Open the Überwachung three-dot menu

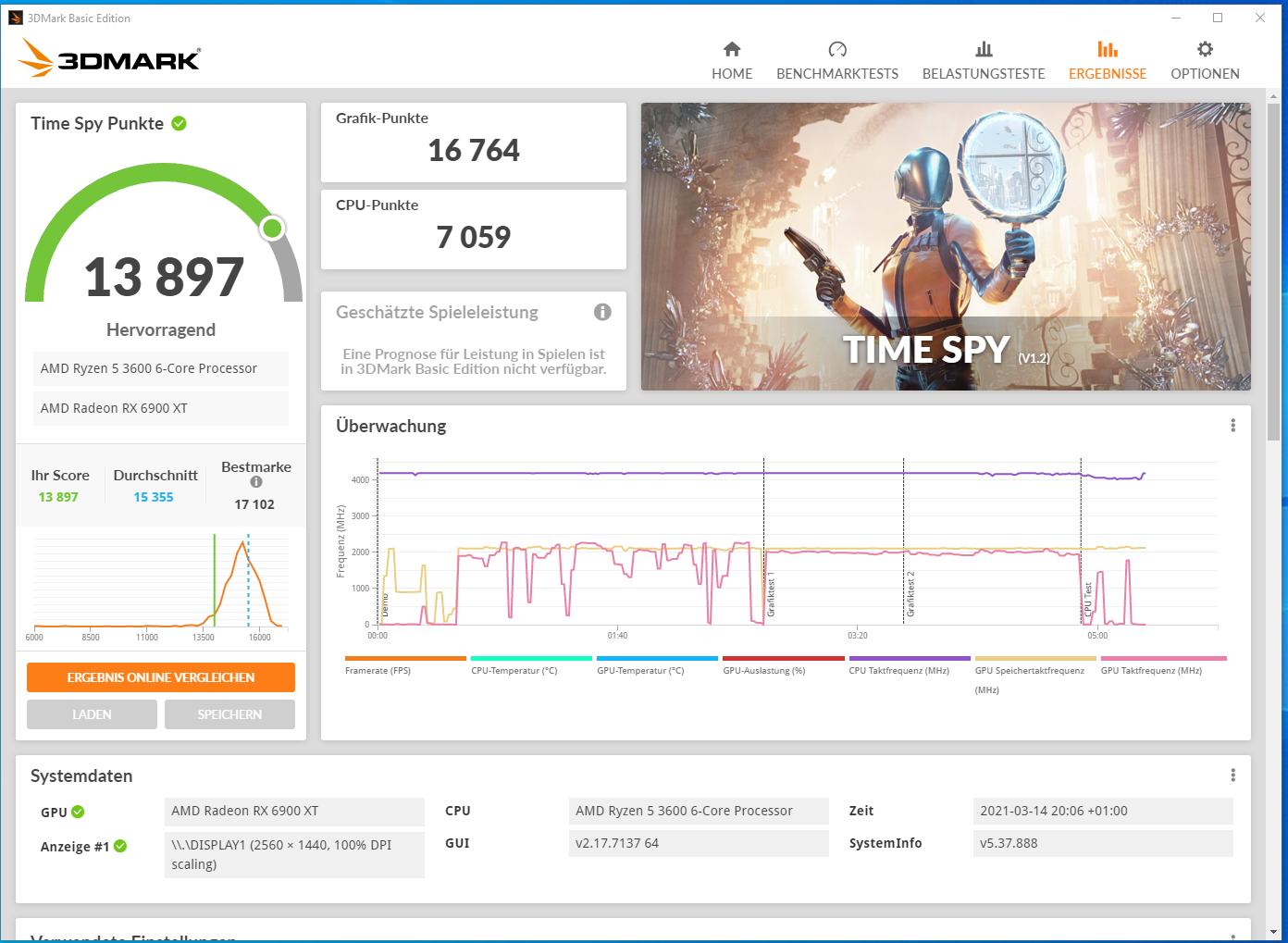[x=1232, y=426]
